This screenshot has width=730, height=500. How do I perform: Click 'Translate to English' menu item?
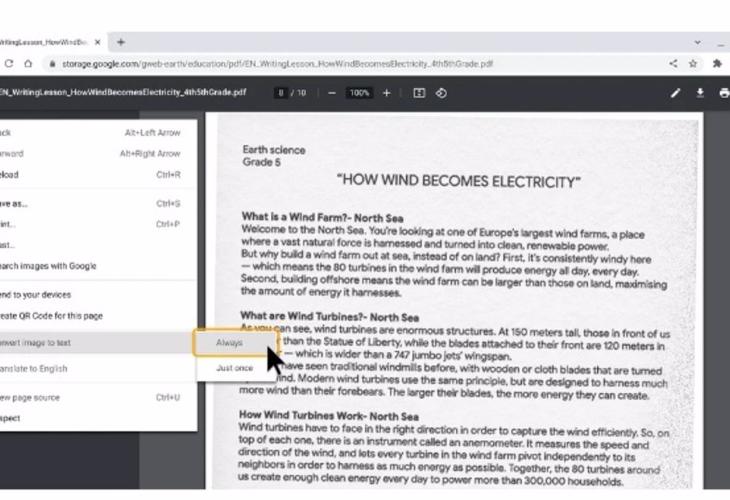point(35,368)
